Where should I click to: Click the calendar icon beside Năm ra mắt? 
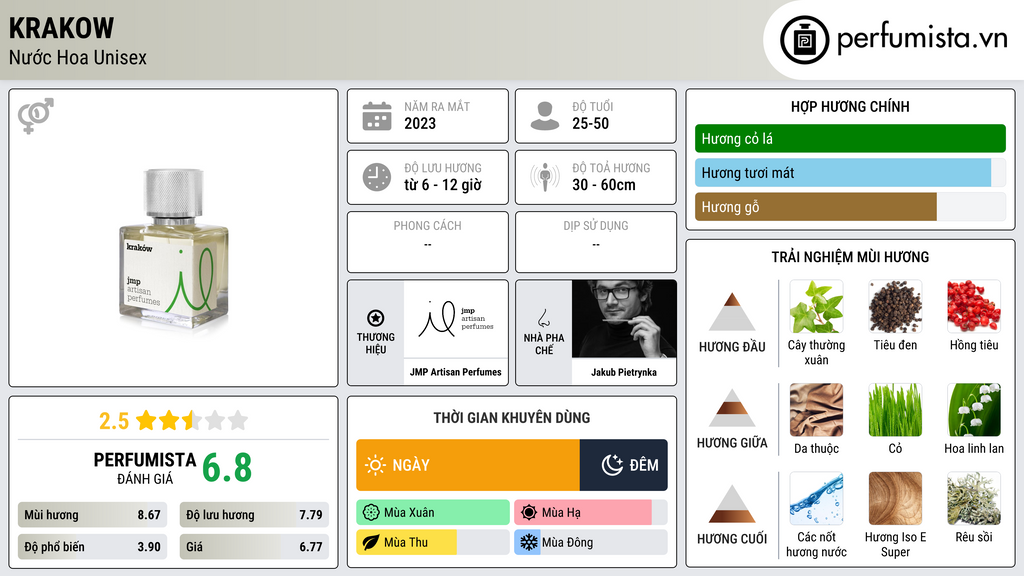(377, 116)
